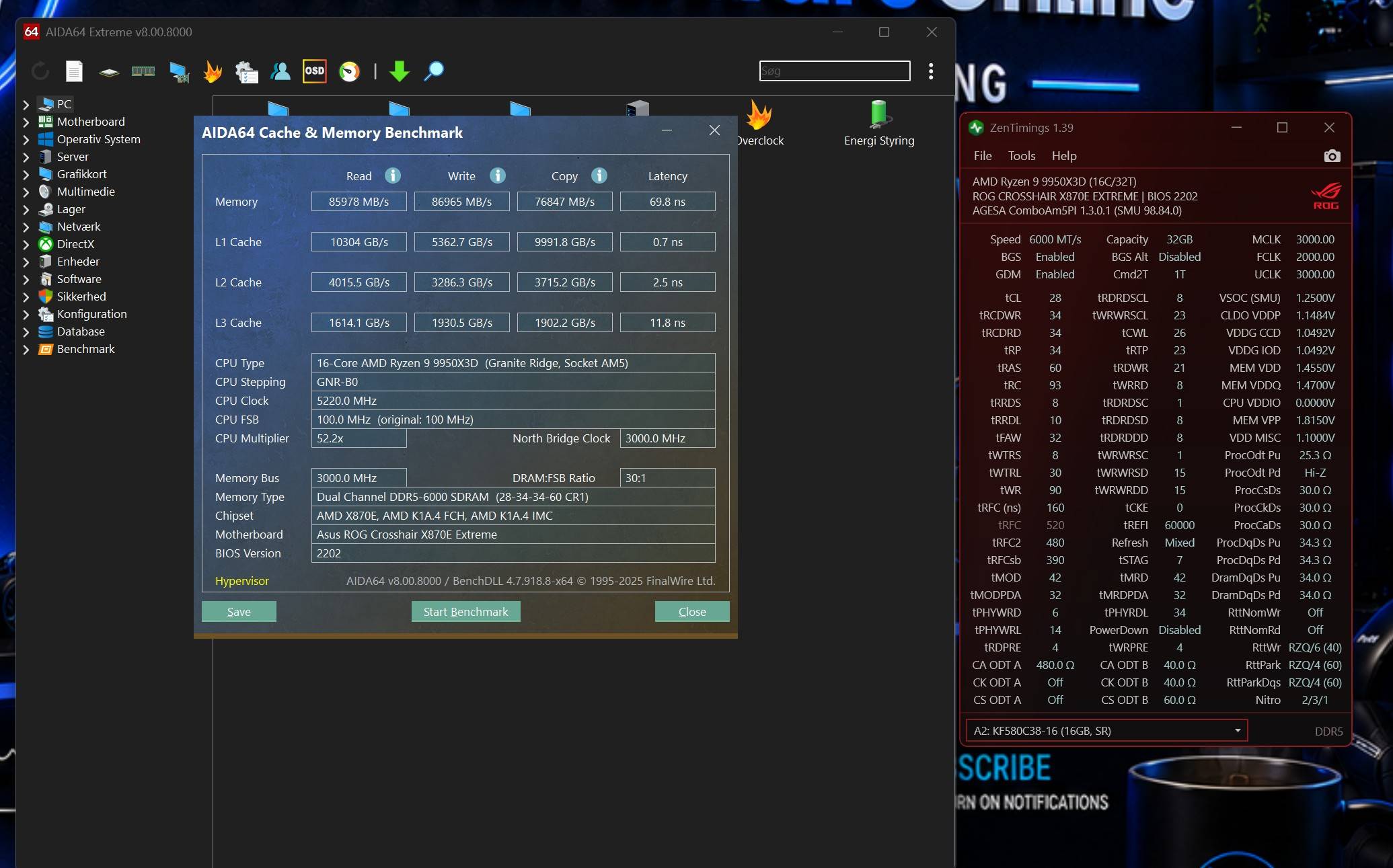1393x868 pixels.
Task: Click the CPU Type value field
Action: (x=513, y=363)
